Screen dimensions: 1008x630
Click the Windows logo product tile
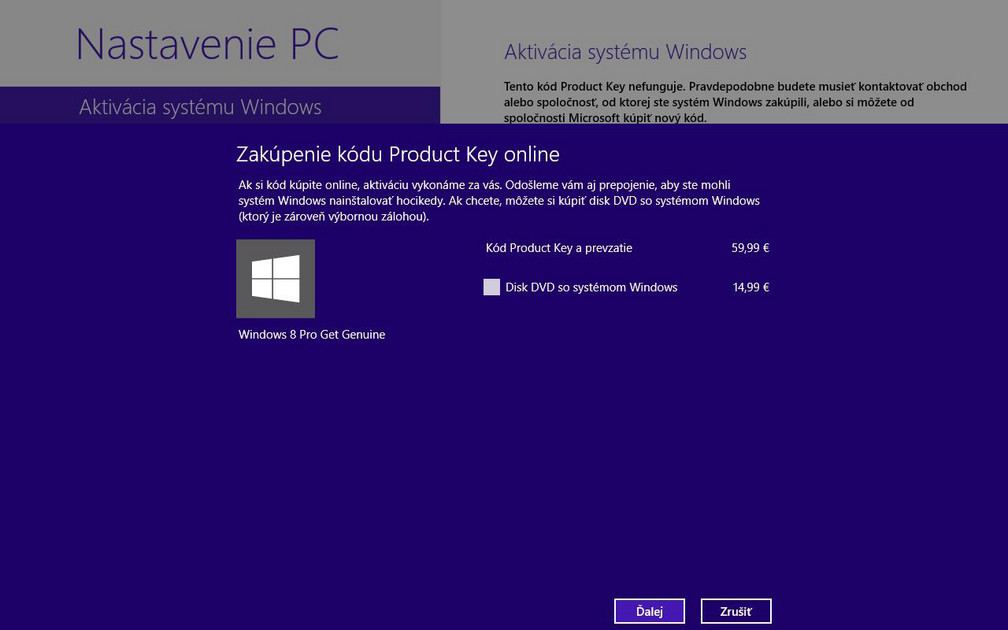[275, 278]
